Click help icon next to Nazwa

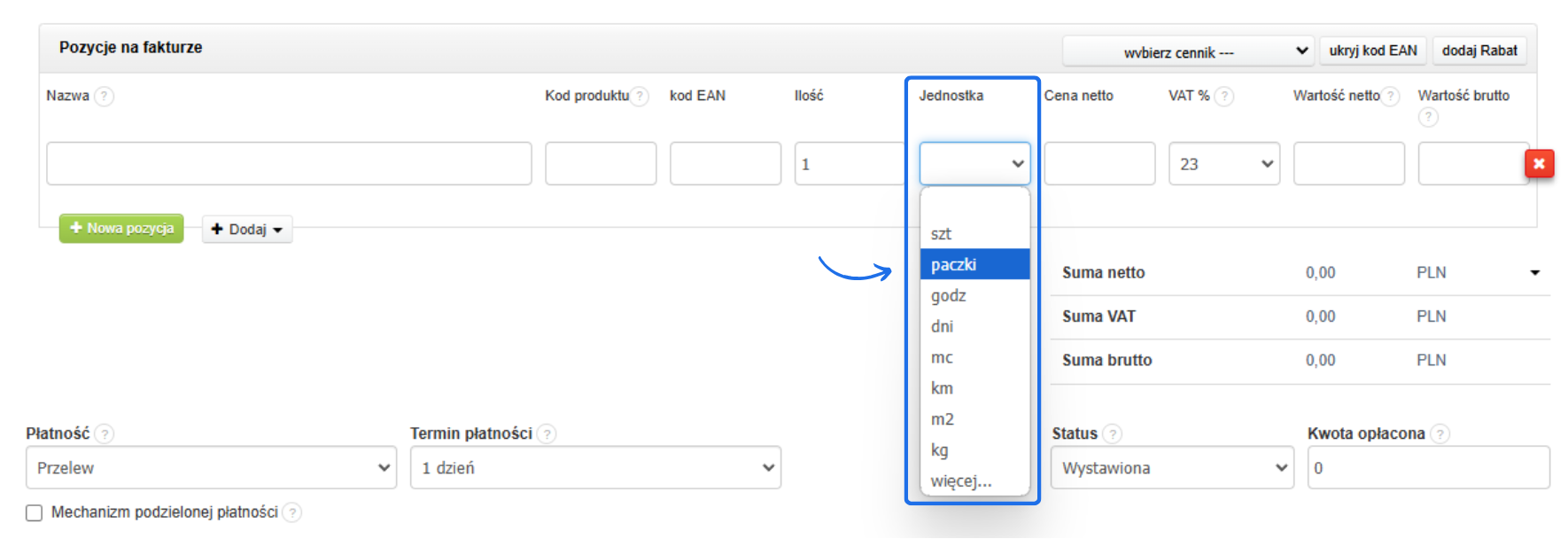point(105,97)
